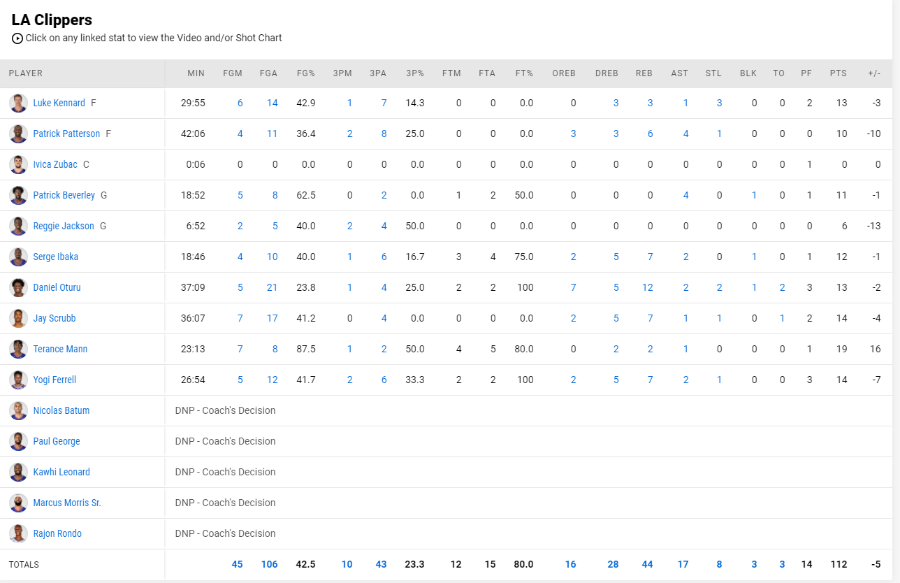Open Luke Kennard's player page

coord(59,103)
